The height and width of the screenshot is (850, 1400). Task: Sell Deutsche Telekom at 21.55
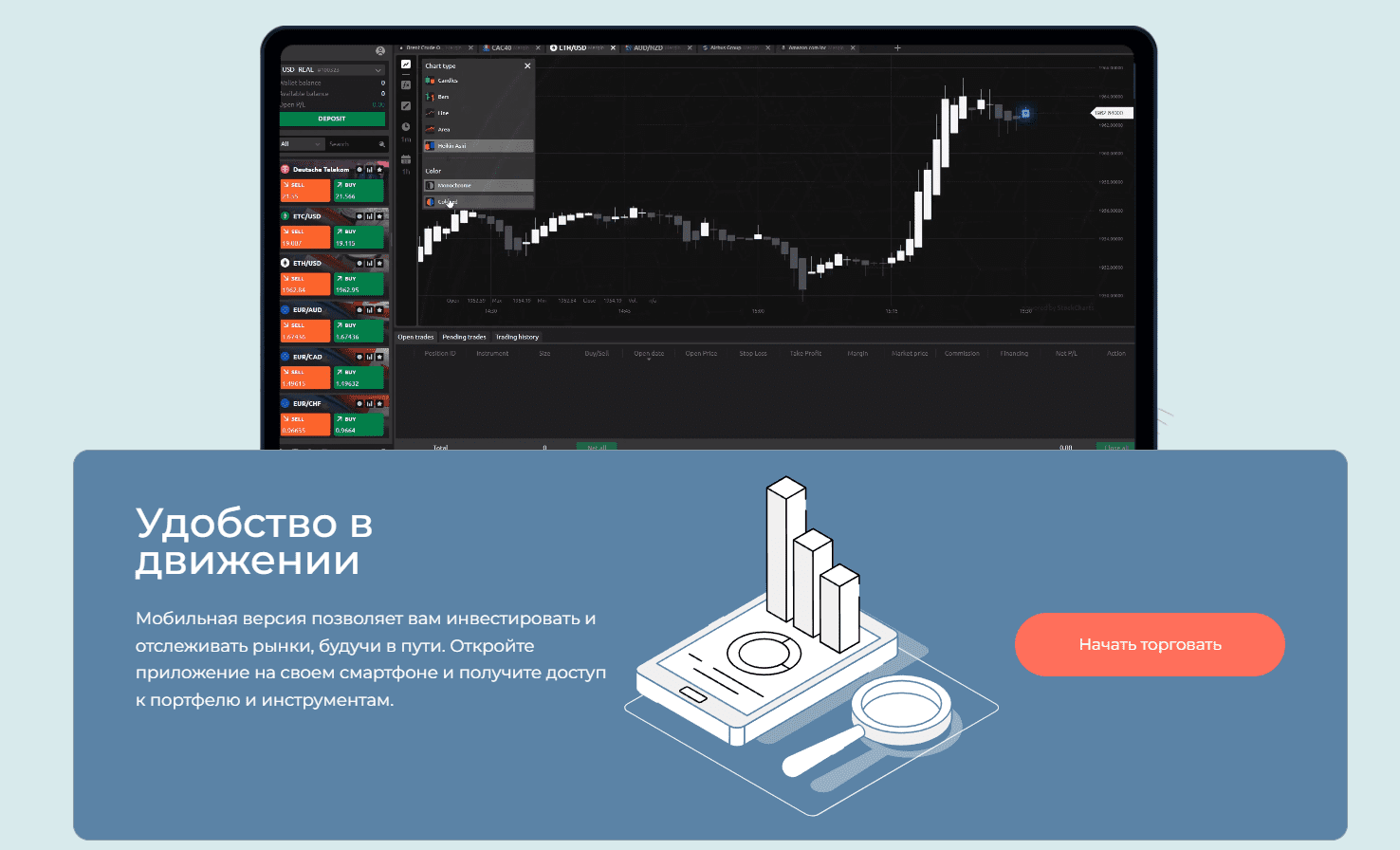coord(305,191)
